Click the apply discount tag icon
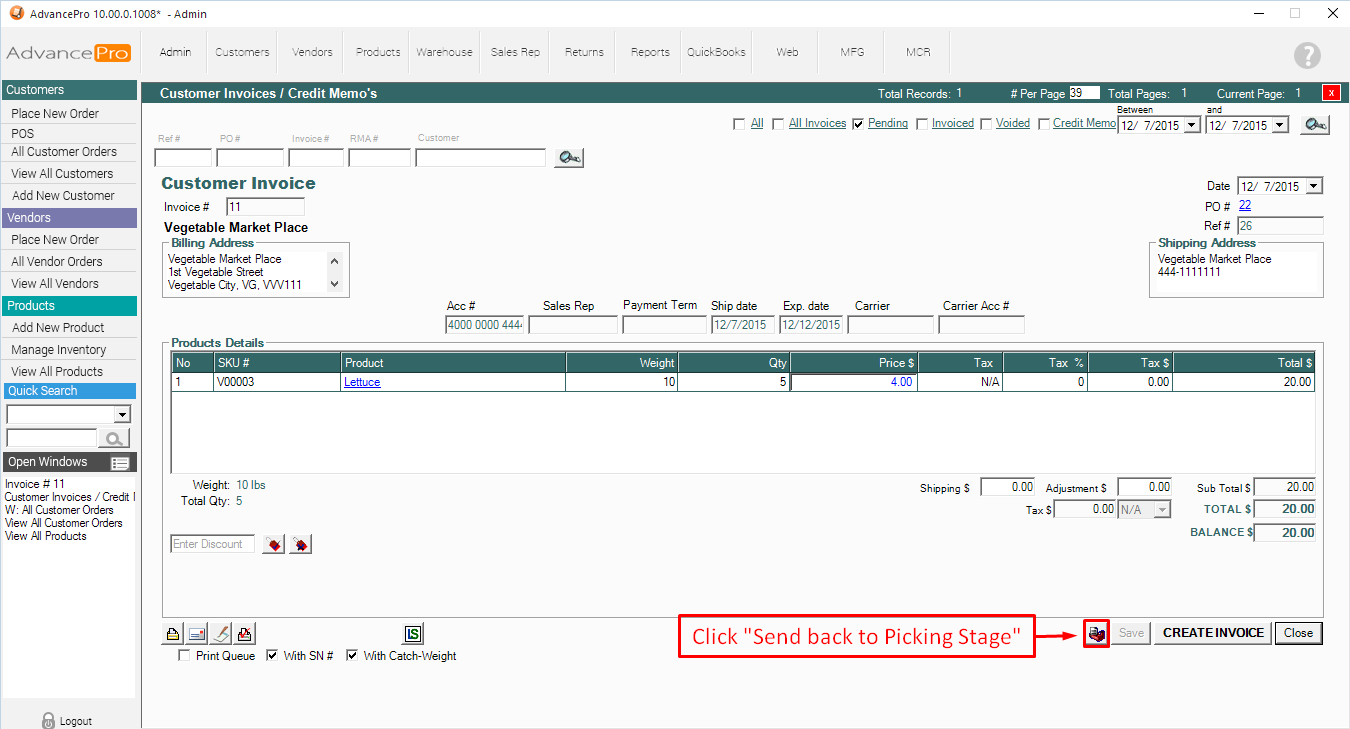Image resolution: width=1350 pixels, height=729 pixels. 273,544
